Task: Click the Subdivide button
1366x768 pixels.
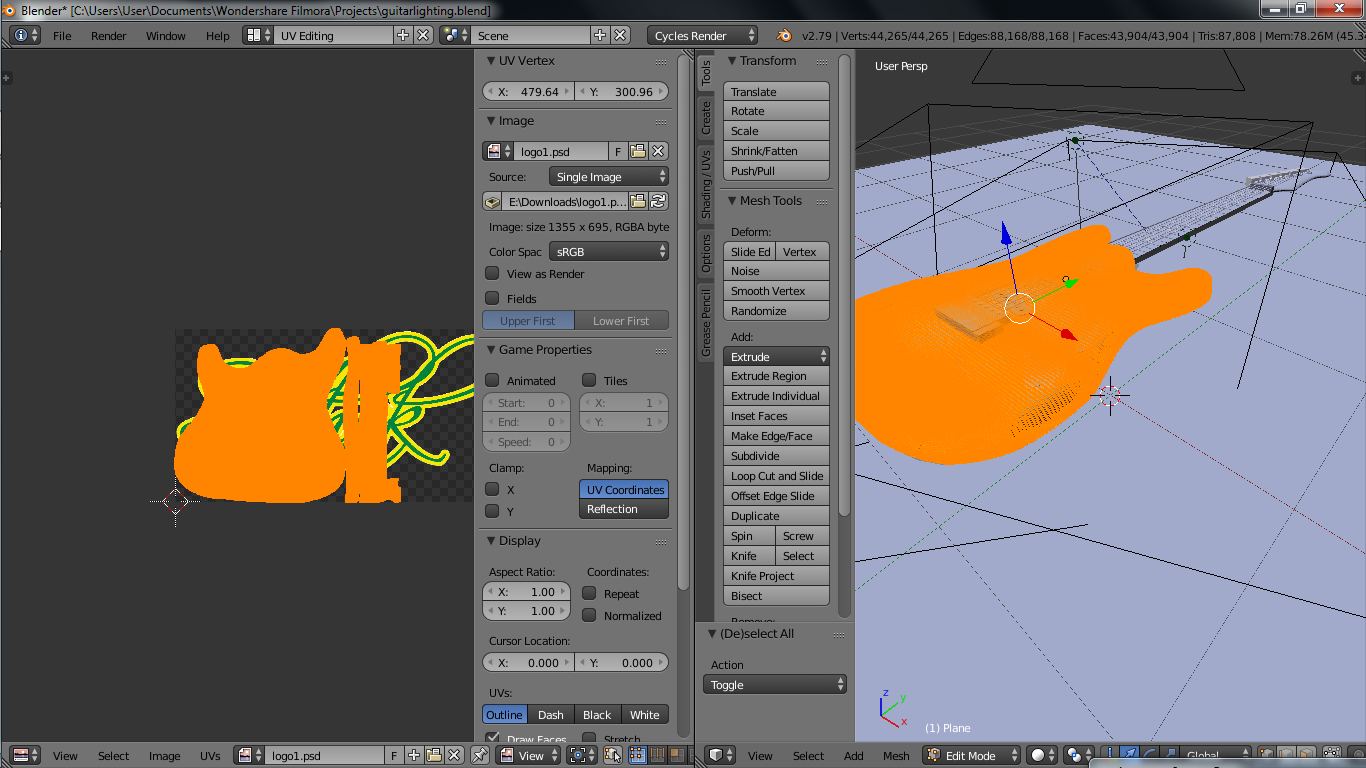Action: click(777, 456)
